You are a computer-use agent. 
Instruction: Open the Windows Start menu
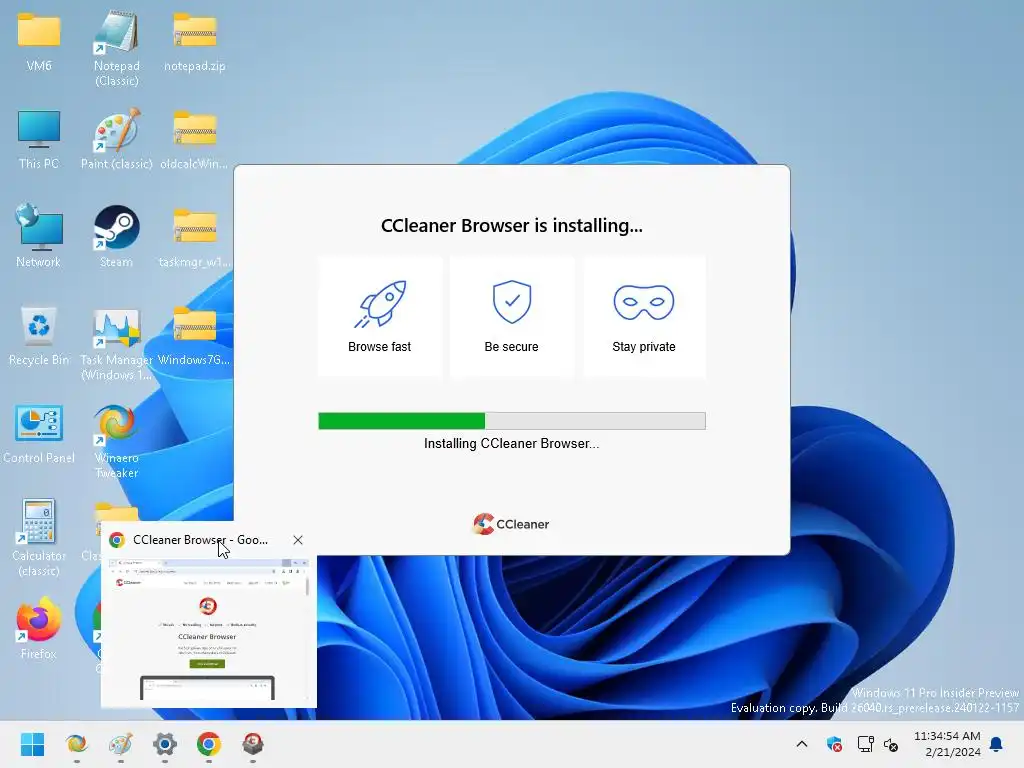(33, 744)
